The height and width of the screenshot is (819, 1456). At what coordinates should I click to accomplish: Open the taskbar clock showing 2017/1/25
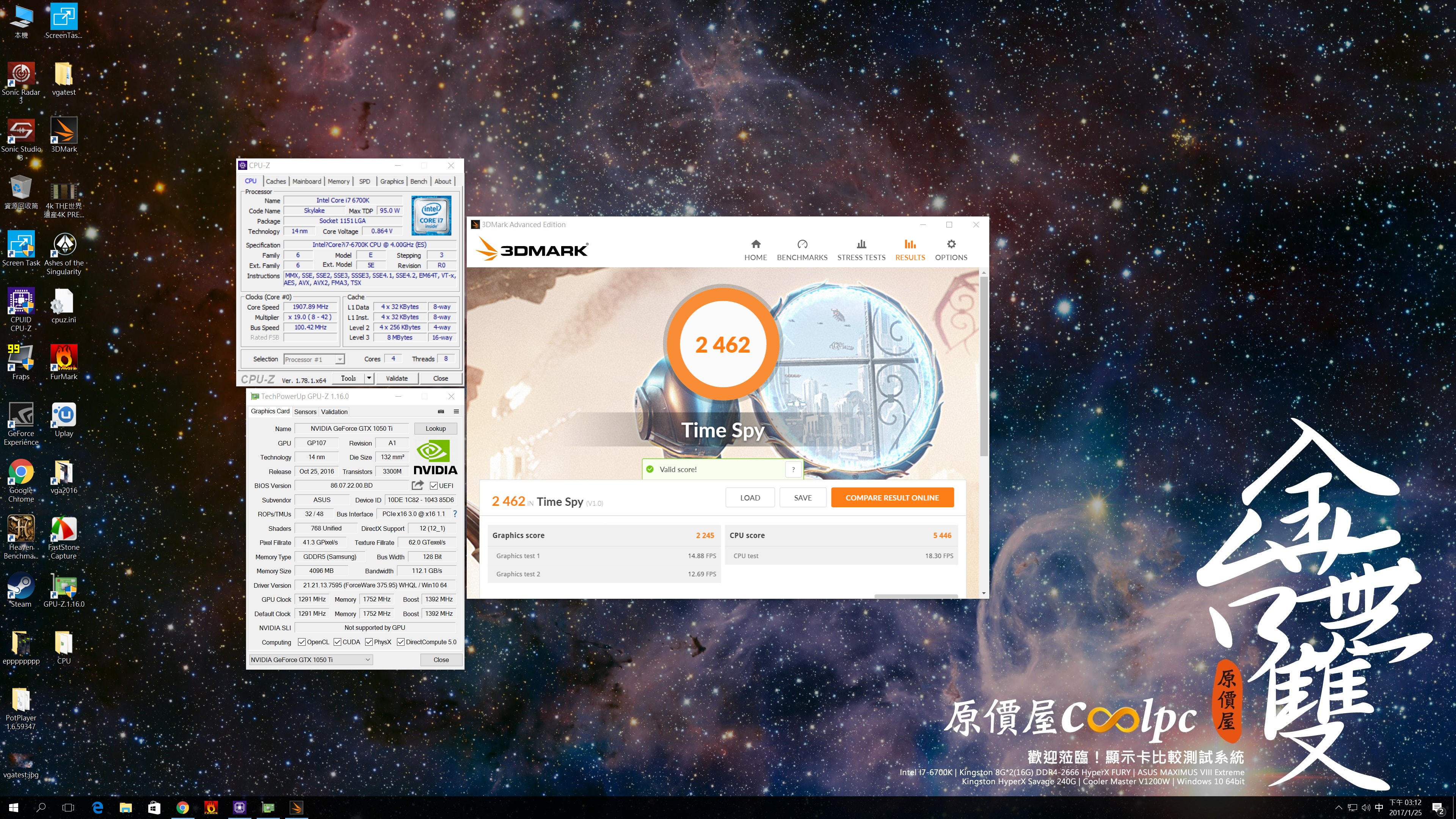click(x=1405, y=808)
